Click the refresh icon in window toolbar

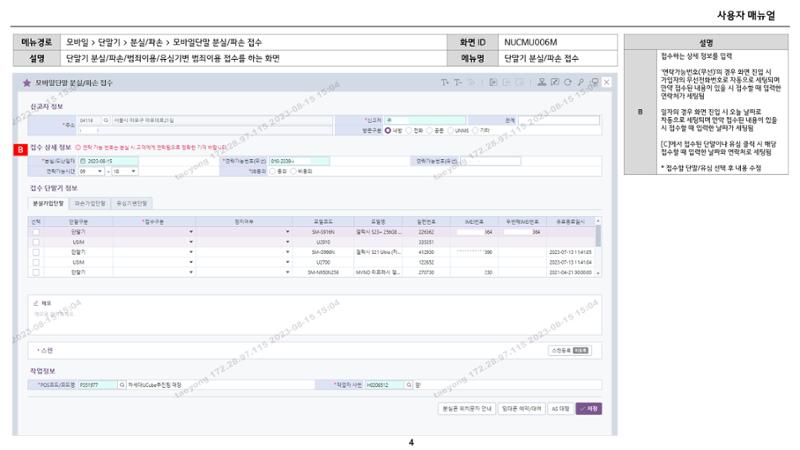click(x=568, y=82)
